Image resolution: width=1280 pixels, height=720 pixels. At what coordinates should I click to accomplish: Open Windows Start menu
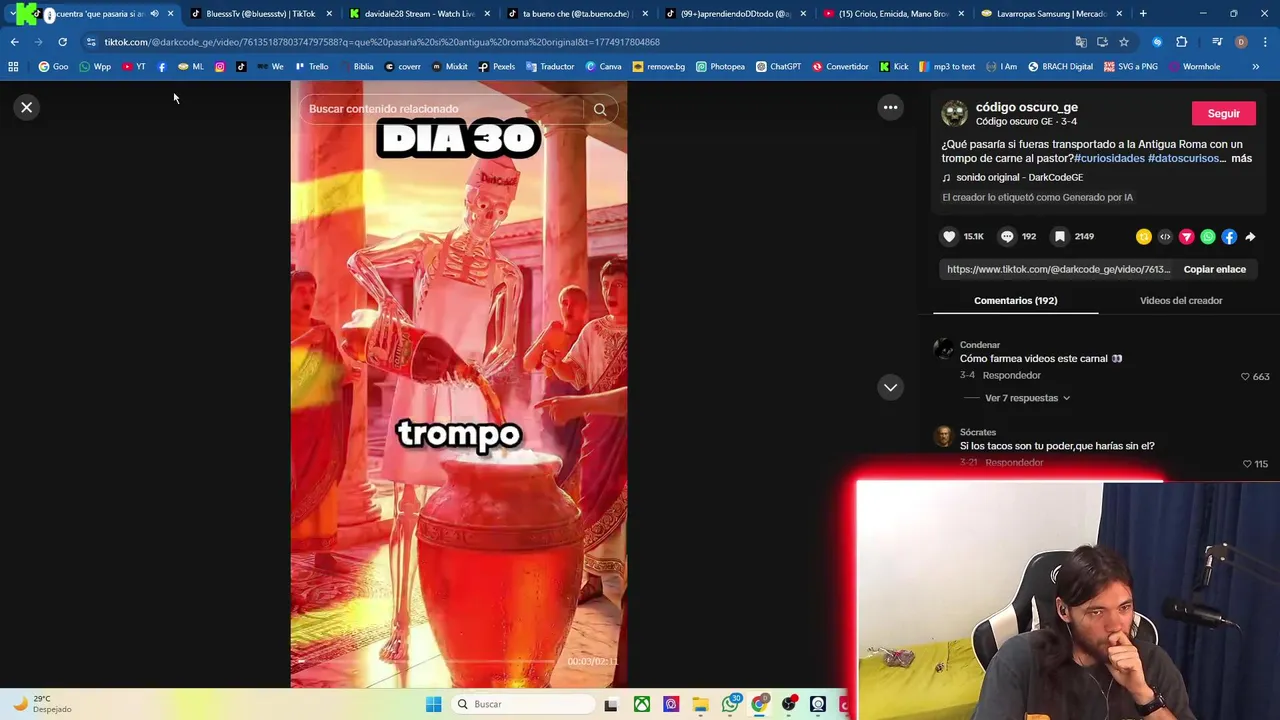click(433, 704)
